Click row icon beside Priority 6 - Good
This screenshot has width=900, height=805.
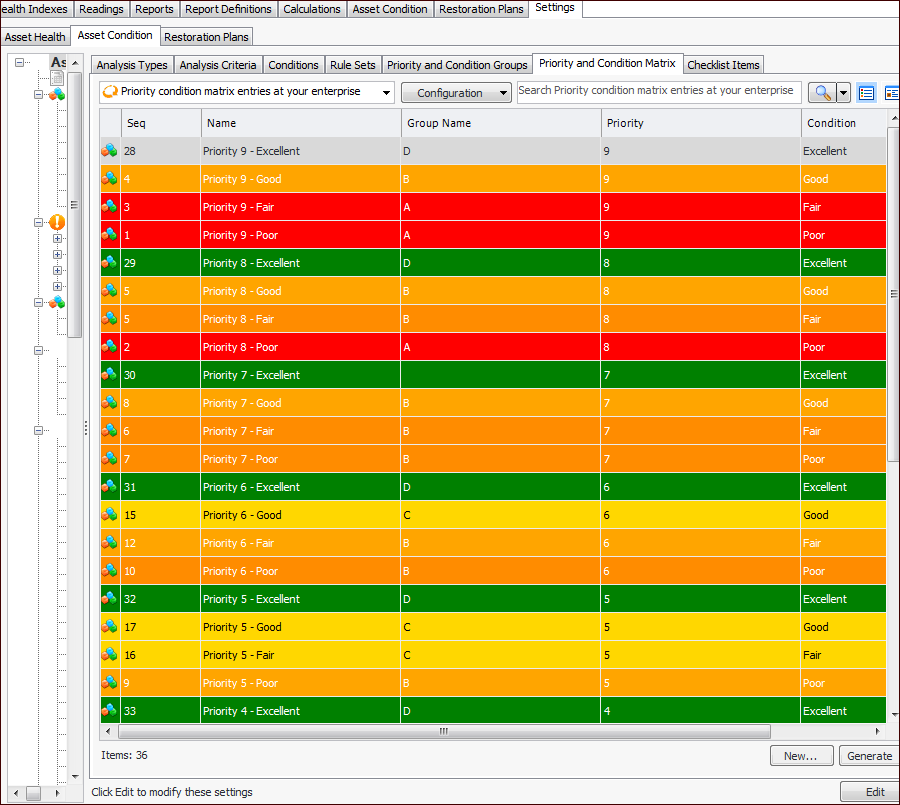click(109, 515)
